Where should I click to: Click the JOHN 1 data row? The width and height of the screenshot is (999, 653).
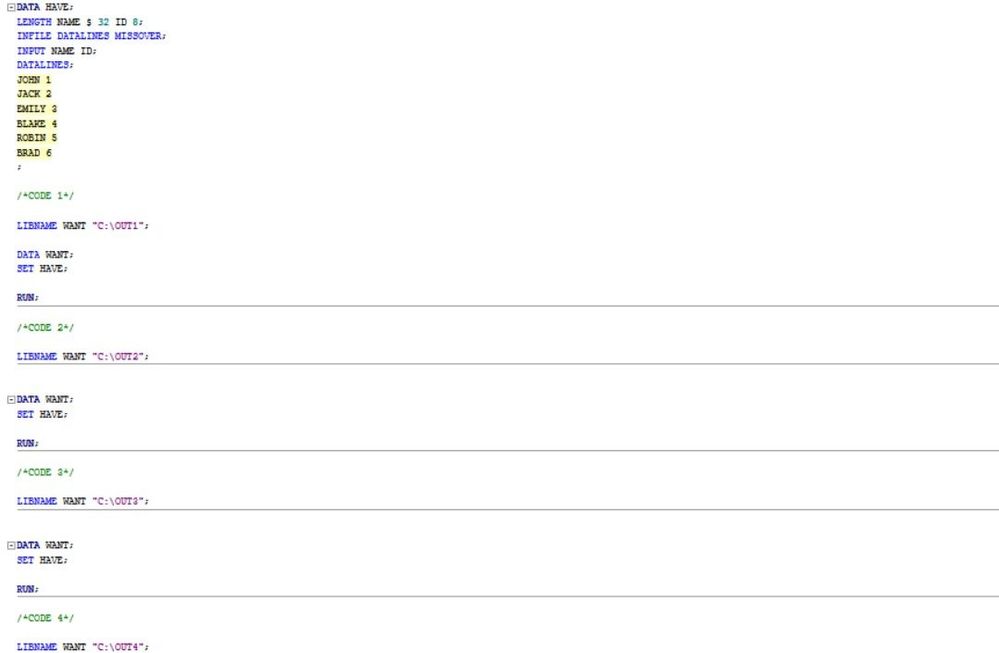34,79
